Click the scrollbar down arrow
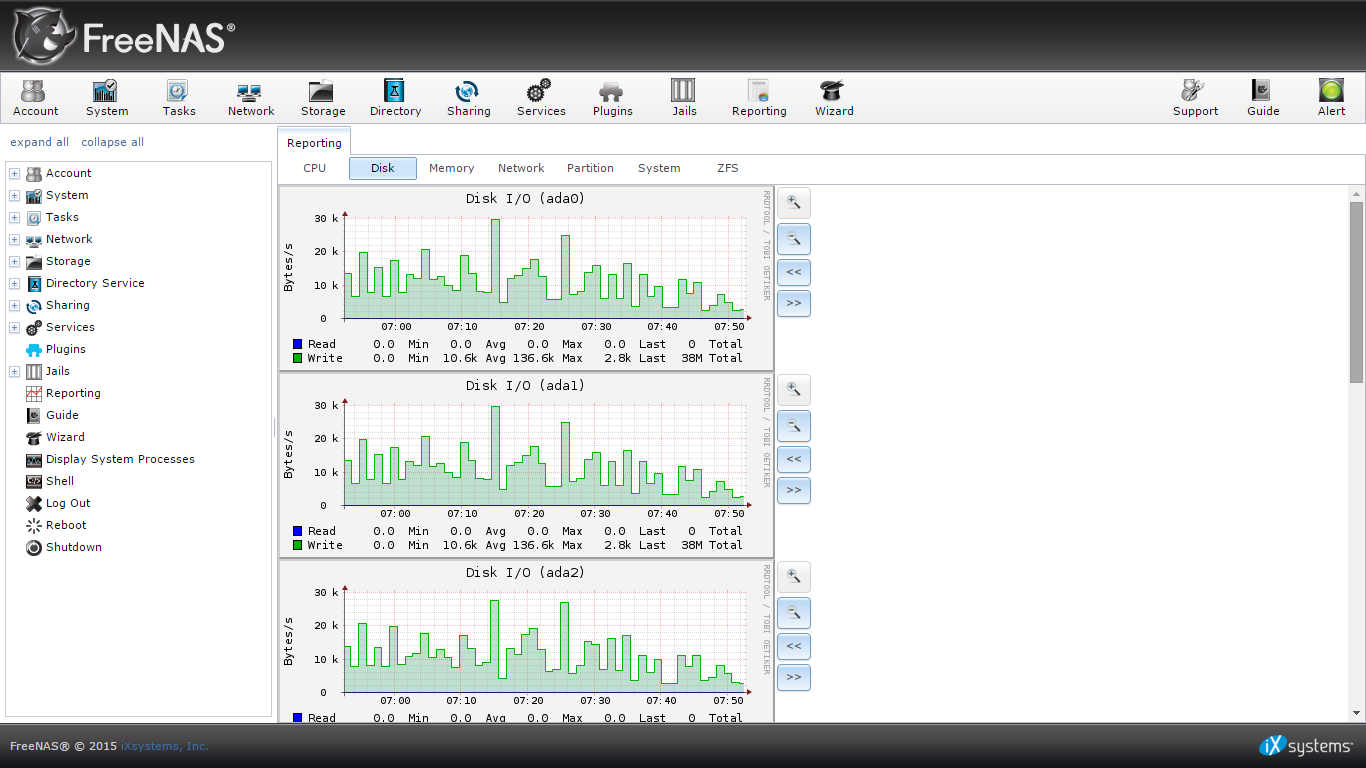This screenshot has height=768, width=1366. click(1356, 713)
